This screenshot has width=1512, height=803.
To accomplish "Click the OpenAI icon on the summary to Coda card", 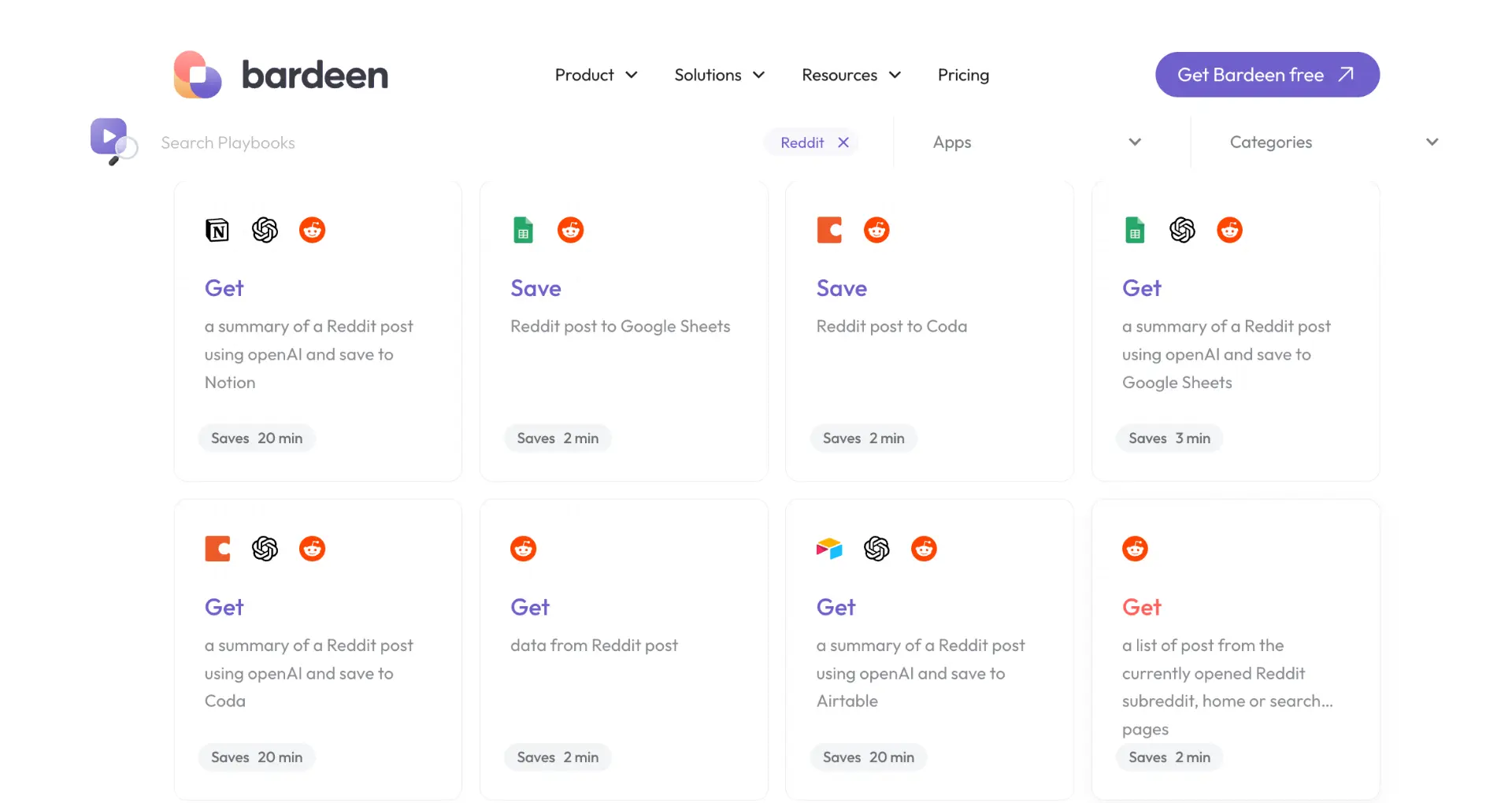I will [x=265, y=549].
